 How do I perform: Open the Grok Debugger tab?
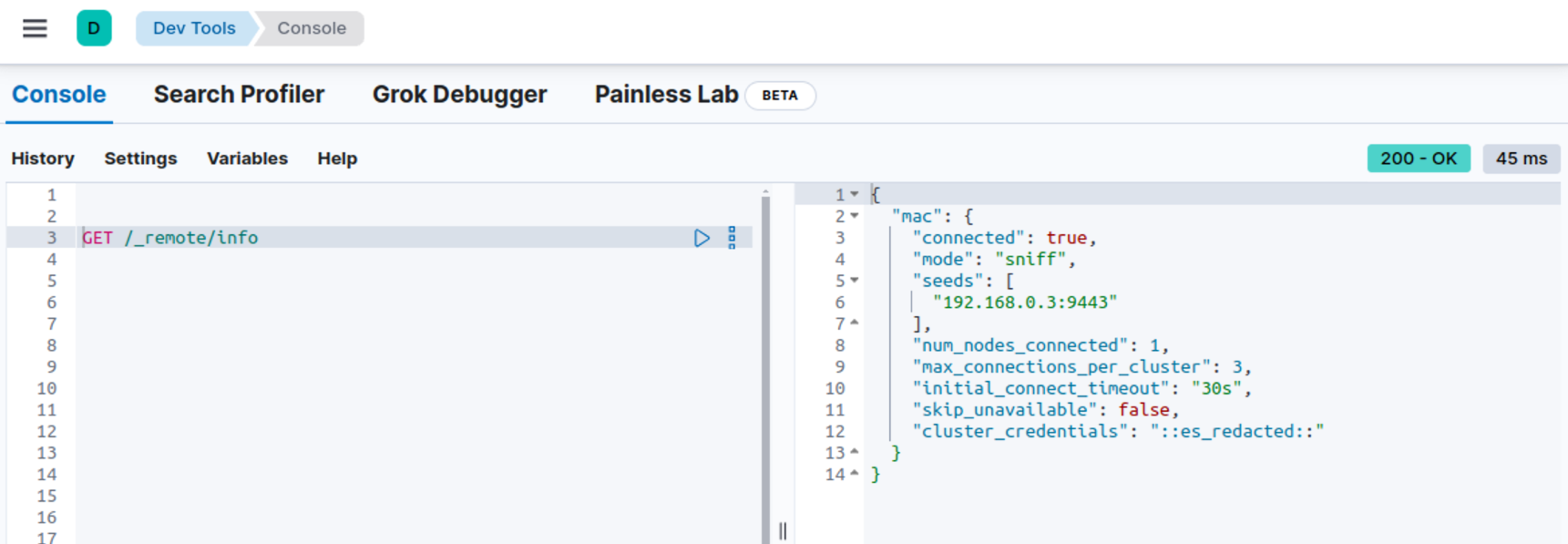pyautogui.click(x=459, y=95)
